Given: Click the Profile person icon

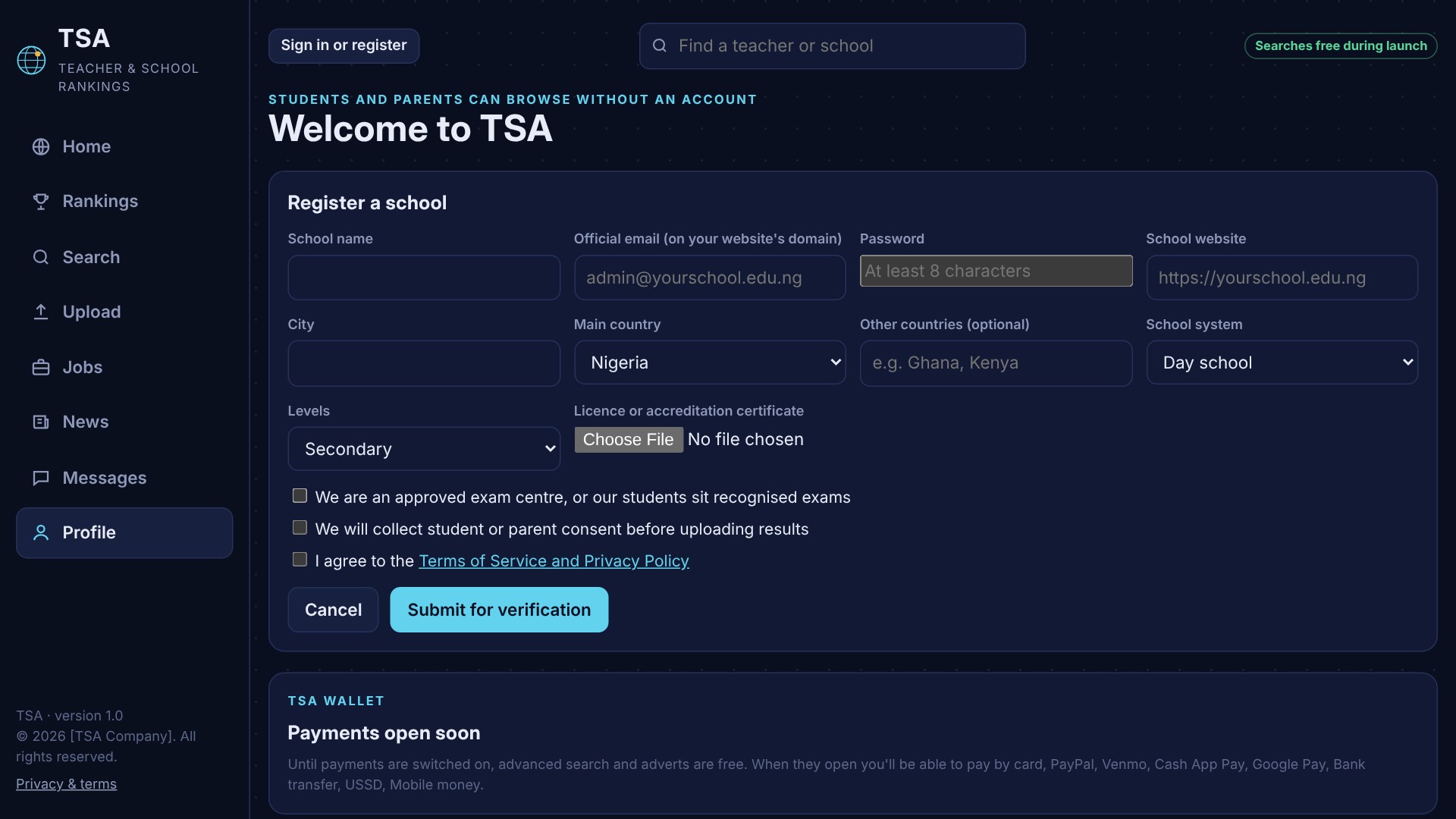Looking at the screenshot, I should point(41,532).
